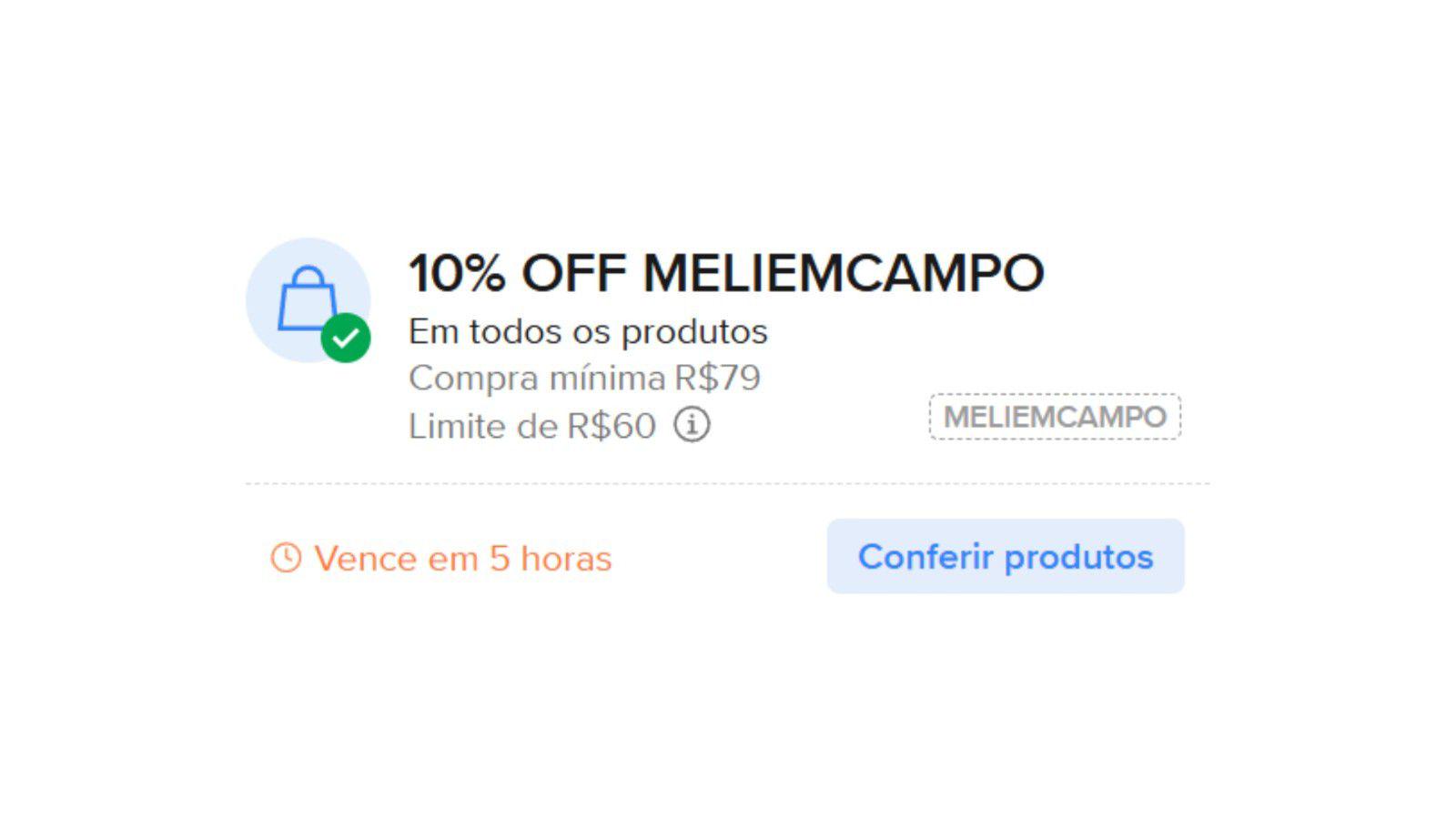Copy the dashed MELIEMCAMPO coupon code box
This screenshot has width=1456, height=819.
point(1055,417)
